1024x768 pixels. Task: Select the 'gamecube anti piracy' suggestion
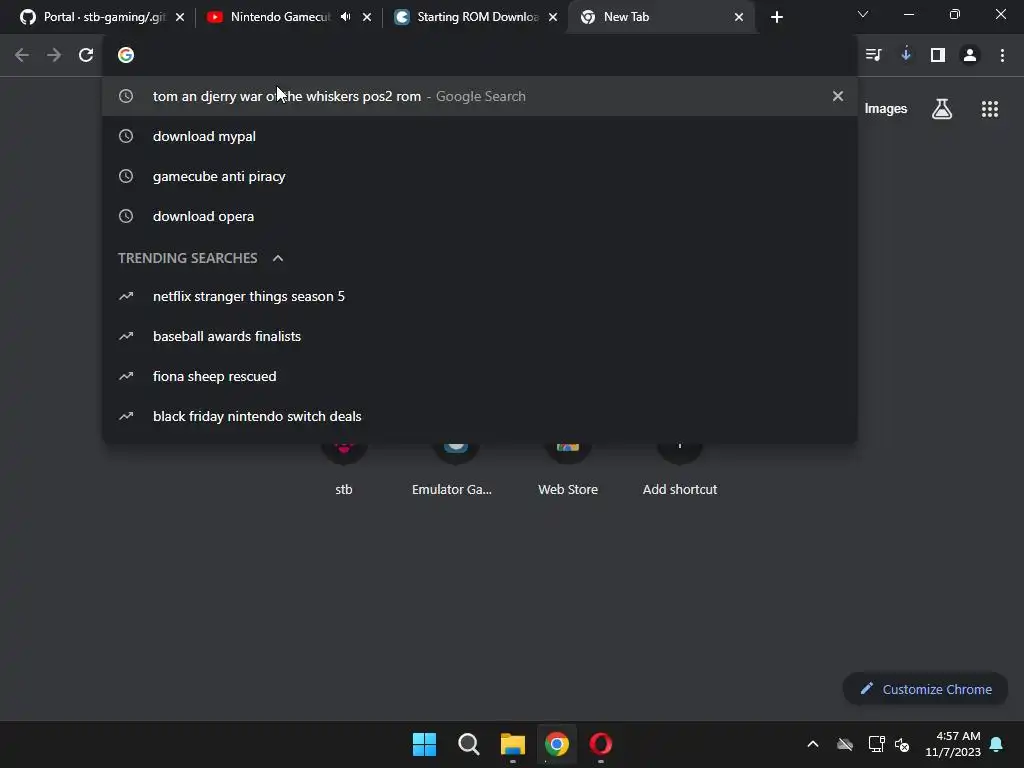coord(480,176)
